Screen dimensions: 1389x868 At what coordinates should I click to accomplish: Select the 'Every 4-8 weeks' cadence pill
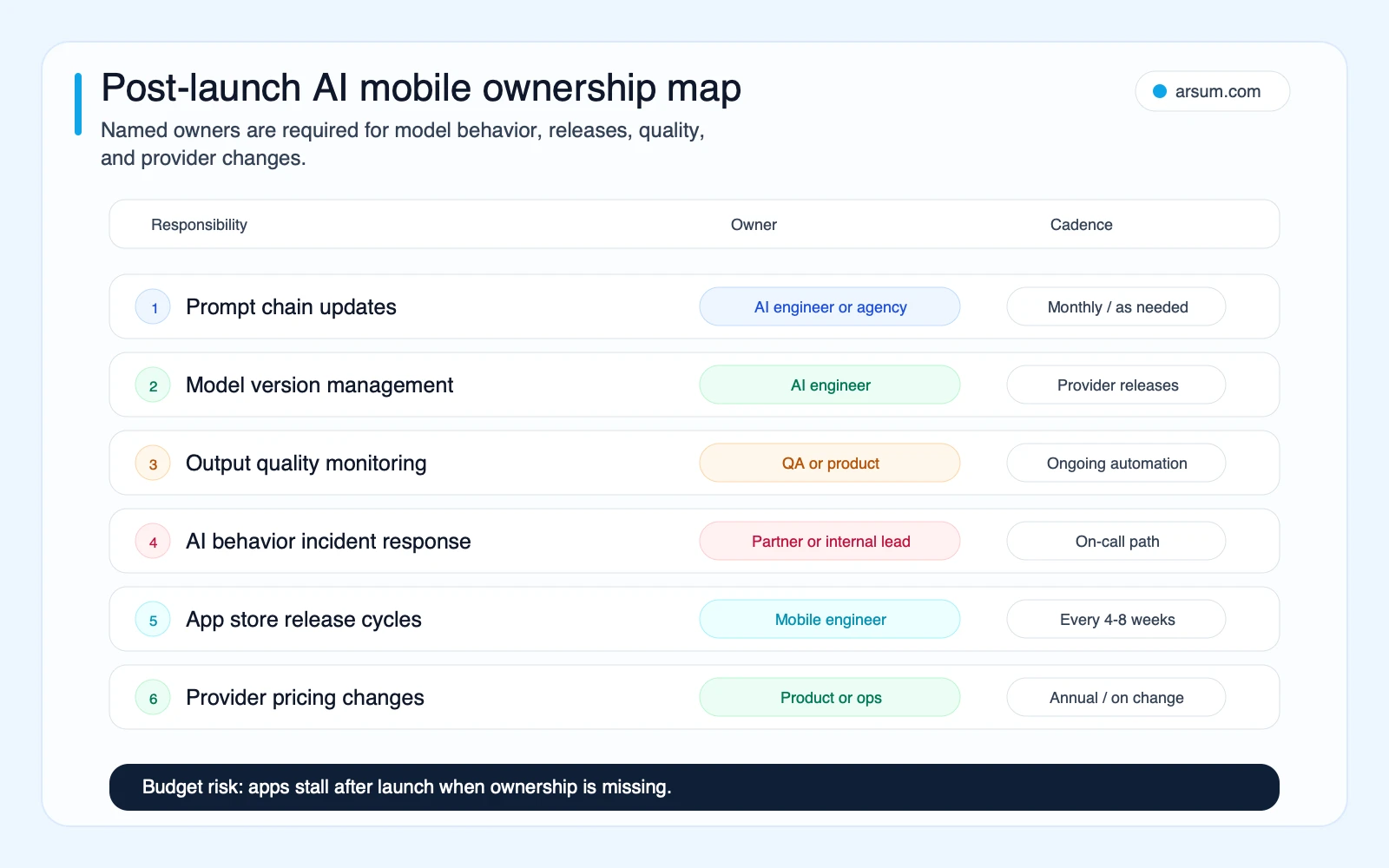click(1116, 619)
